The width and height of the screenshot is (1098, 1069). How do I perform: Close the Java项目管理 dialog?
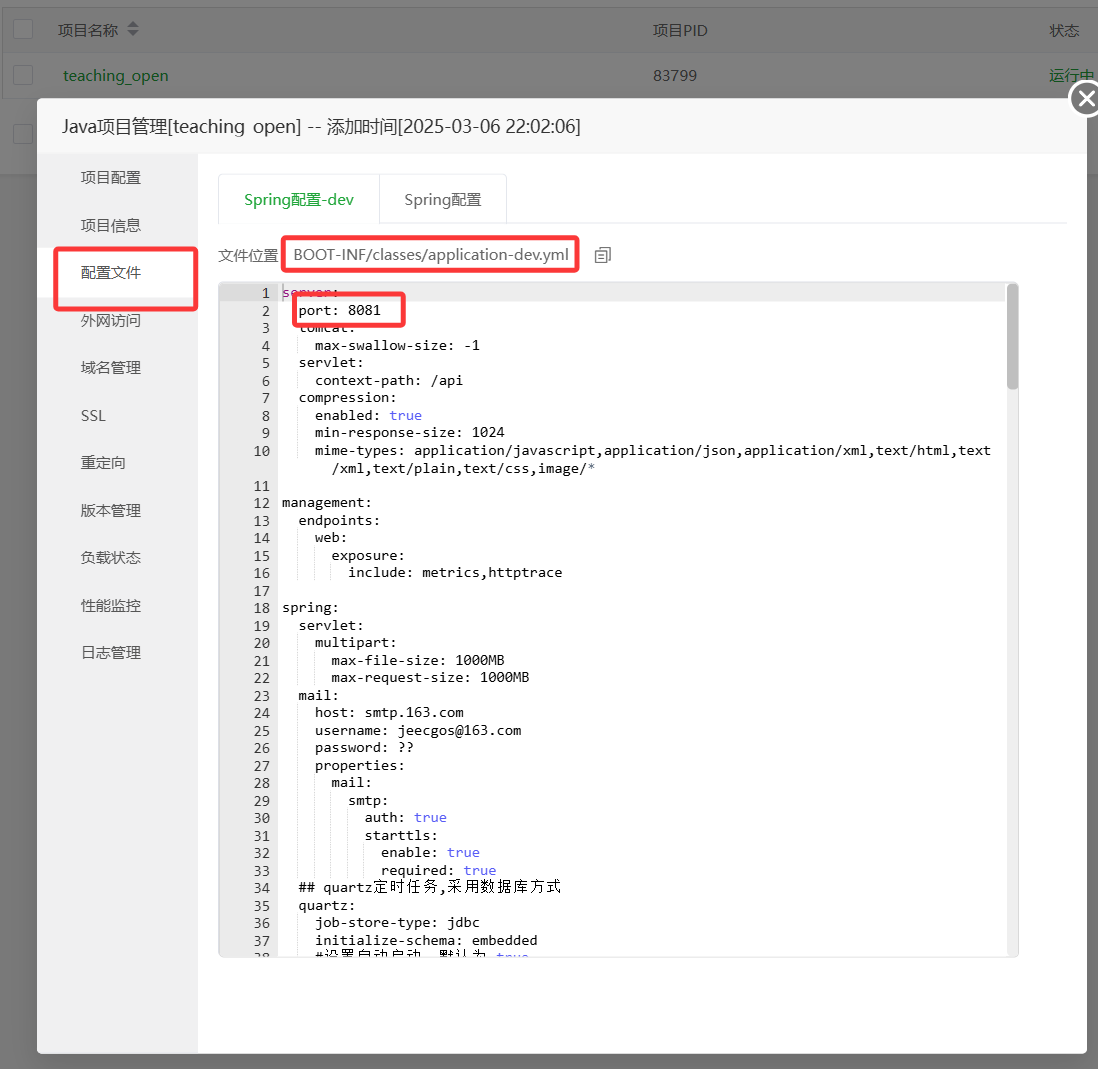[1085, 99]
